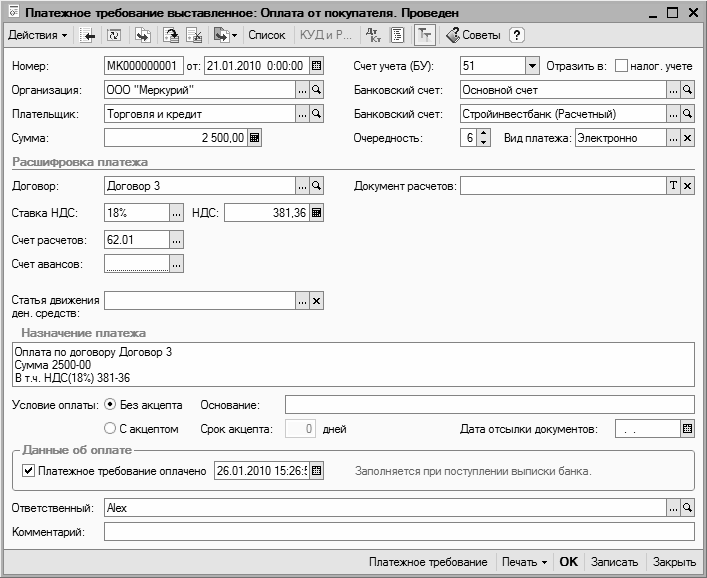Click the help question mark icon
The width and height of the screenshot is (707, 578).
pyautogui.click(x=517, y=35)
